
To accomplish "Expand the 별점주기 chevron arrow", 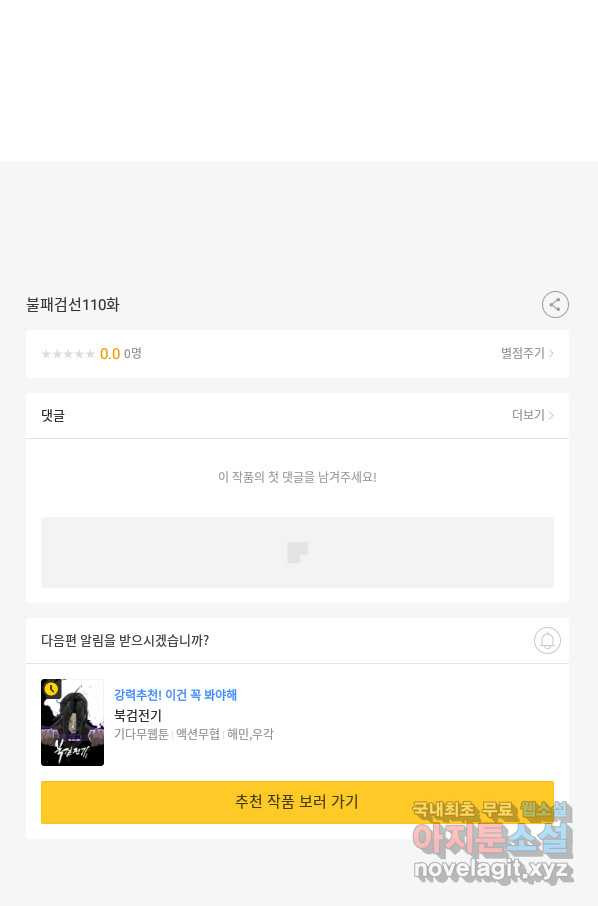I will coord(551,353).
